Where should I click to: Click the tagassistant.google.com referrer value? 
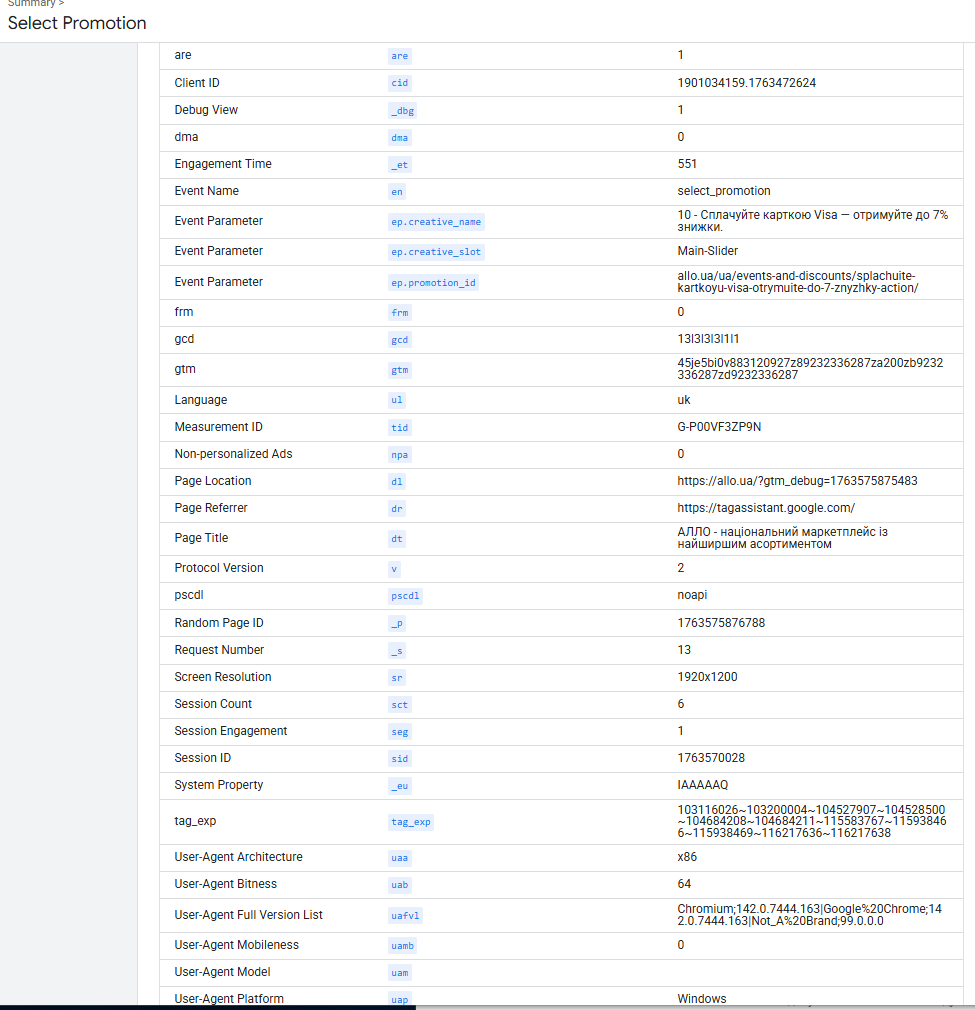[766, 508]
